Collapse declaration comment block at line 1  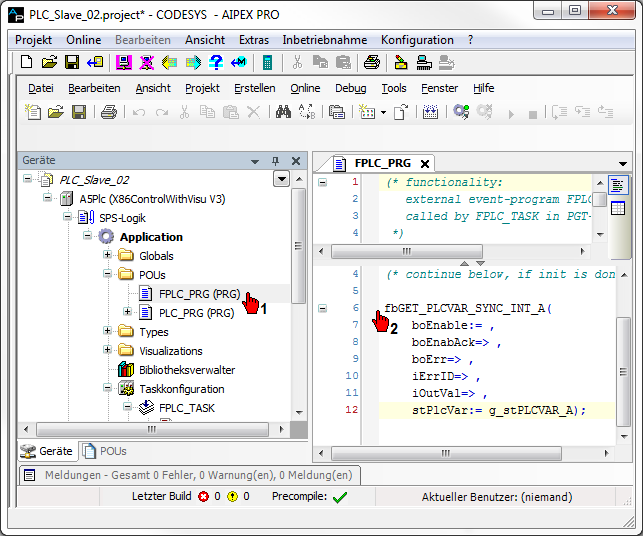pyautogui.click(x=323, y=182)
